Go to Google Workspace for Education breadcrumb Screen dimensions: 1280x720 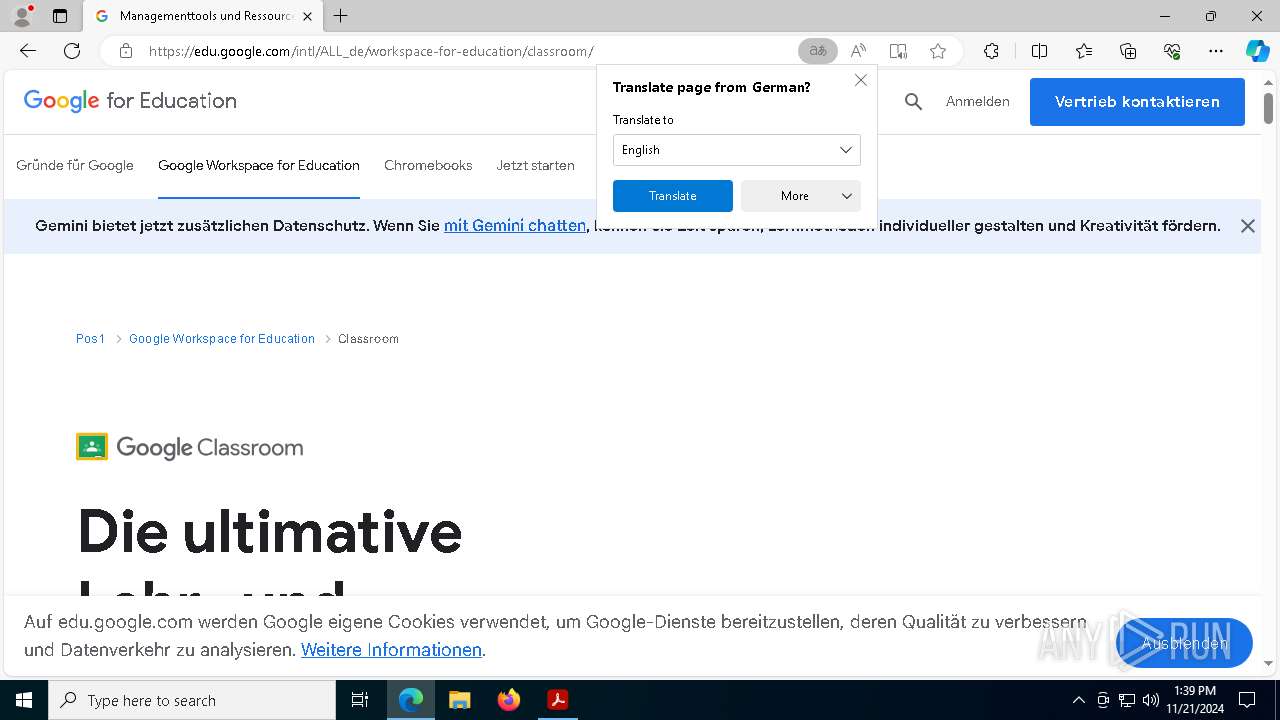pos(222,339)
